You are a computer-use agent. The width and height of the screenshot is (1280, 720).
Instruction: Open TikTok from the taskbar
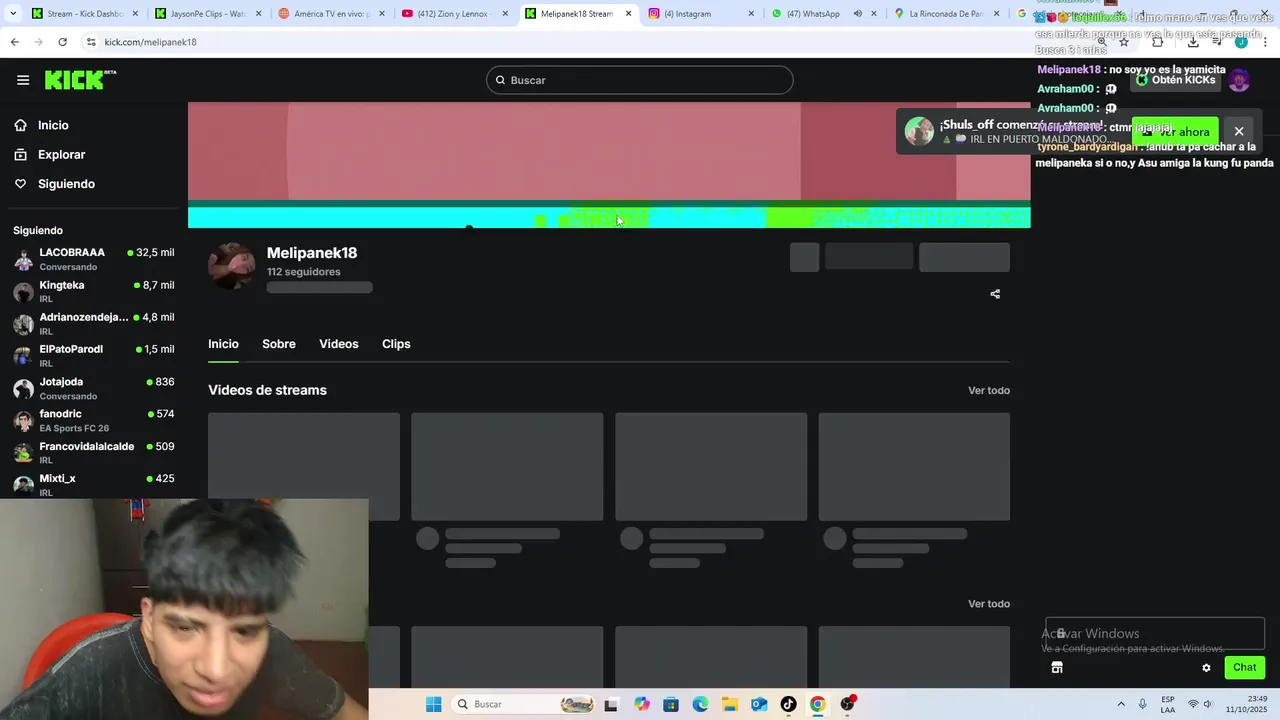click(788, 704)
